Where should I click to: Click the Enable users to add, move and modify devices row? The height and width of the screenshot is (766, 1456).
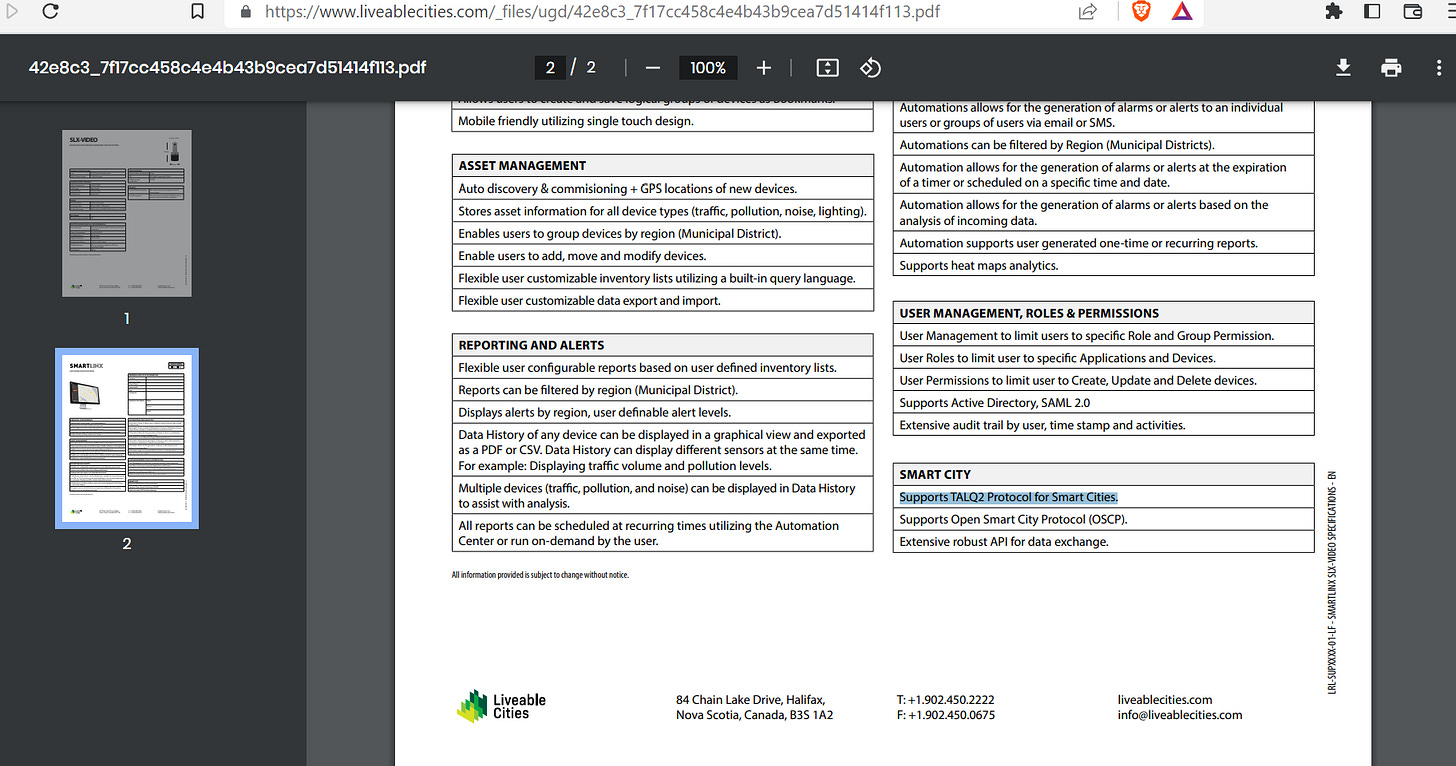point(663,255)
